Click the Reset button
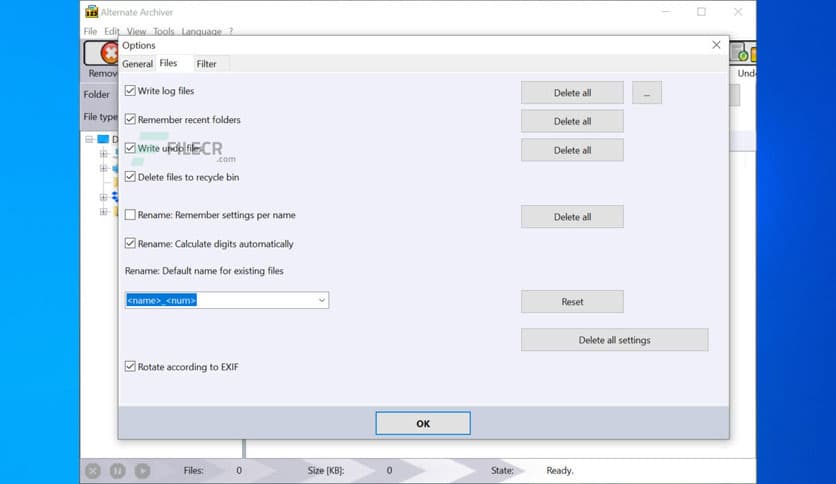 572,302
